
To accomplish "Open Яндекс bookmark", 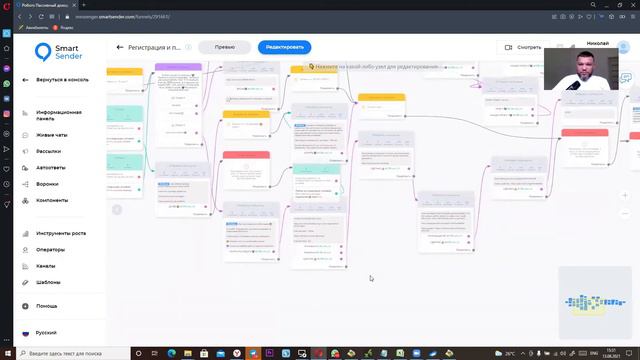I will tap(63, 28).
